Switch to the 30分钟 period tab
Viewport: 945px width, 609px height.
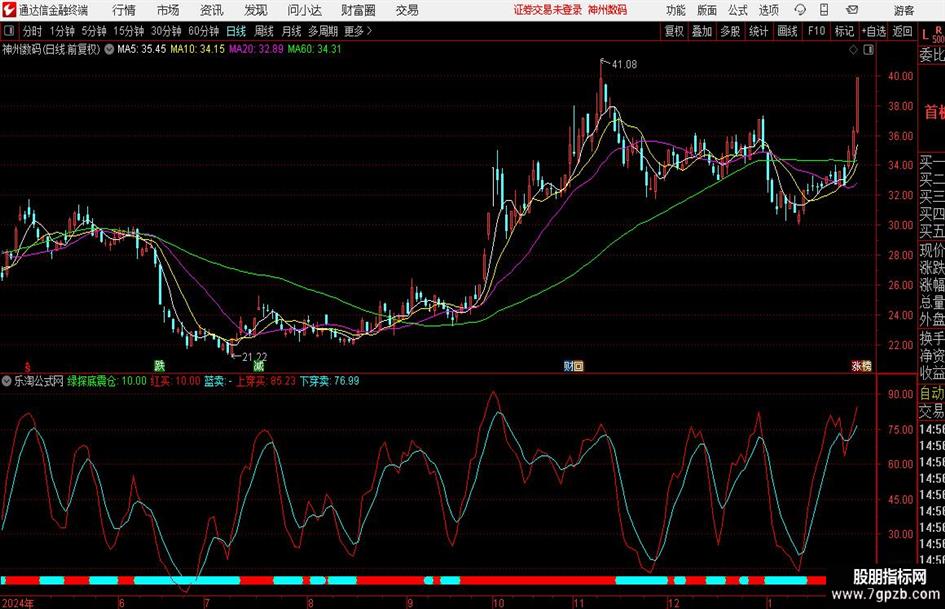point(166,31)
